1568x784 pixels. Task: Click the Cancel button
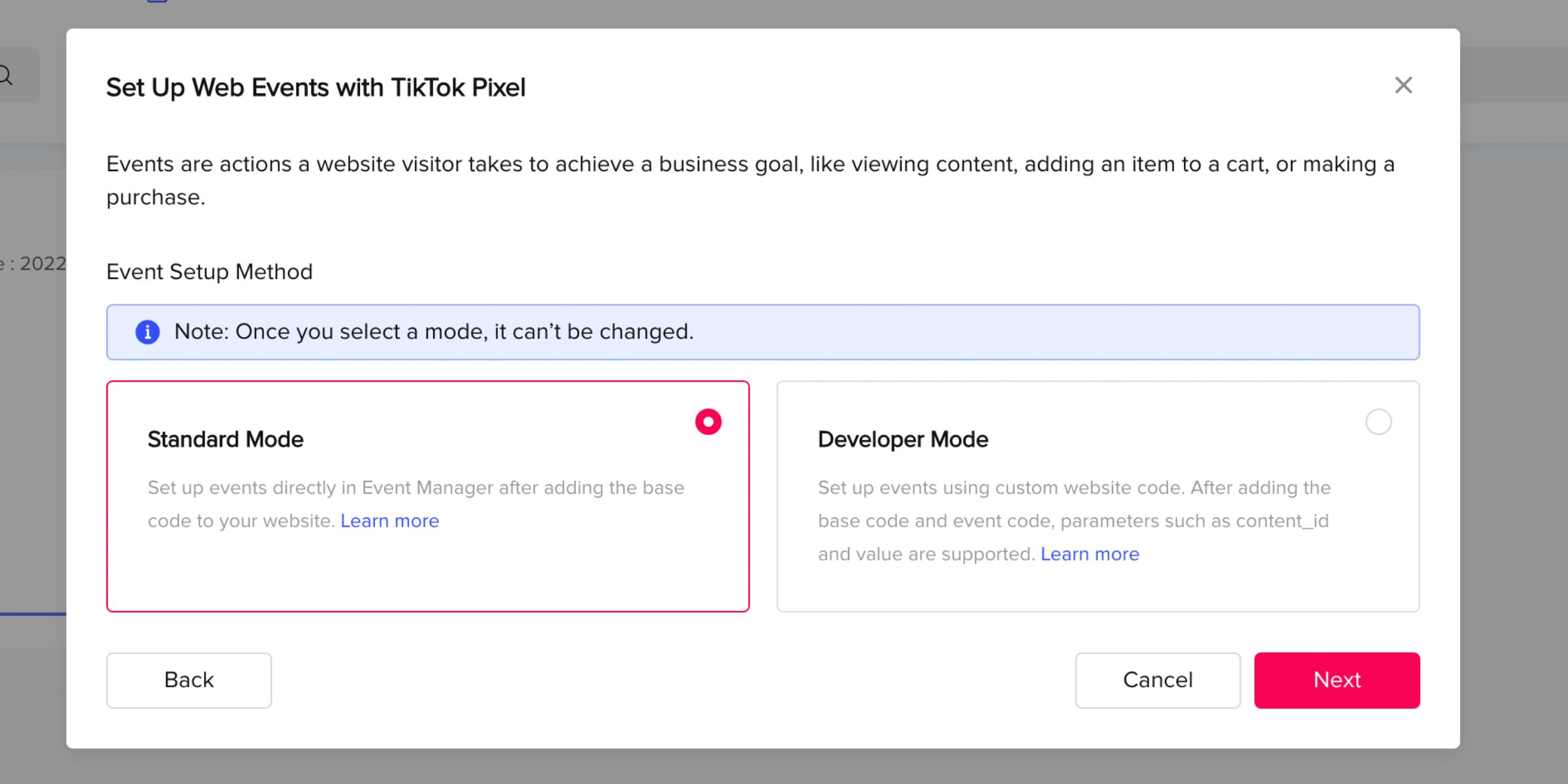click(x=1158, y=680)
